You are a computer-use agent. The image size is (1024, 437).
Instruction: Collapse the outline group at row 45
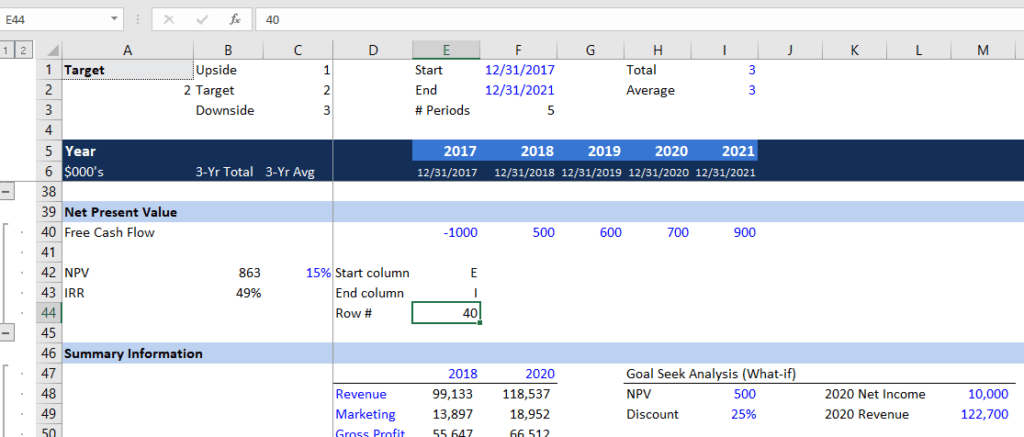tap(8, 332)
